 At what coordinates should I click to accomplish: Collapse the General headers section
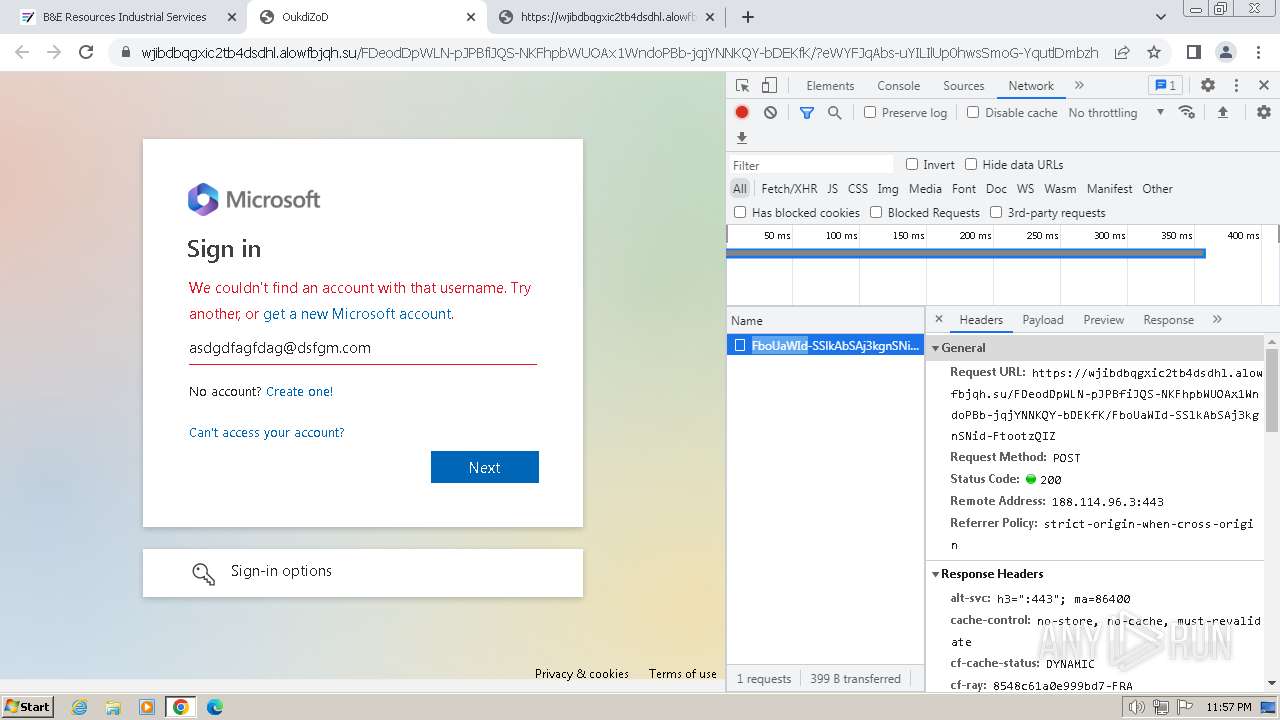click(936, 348)
